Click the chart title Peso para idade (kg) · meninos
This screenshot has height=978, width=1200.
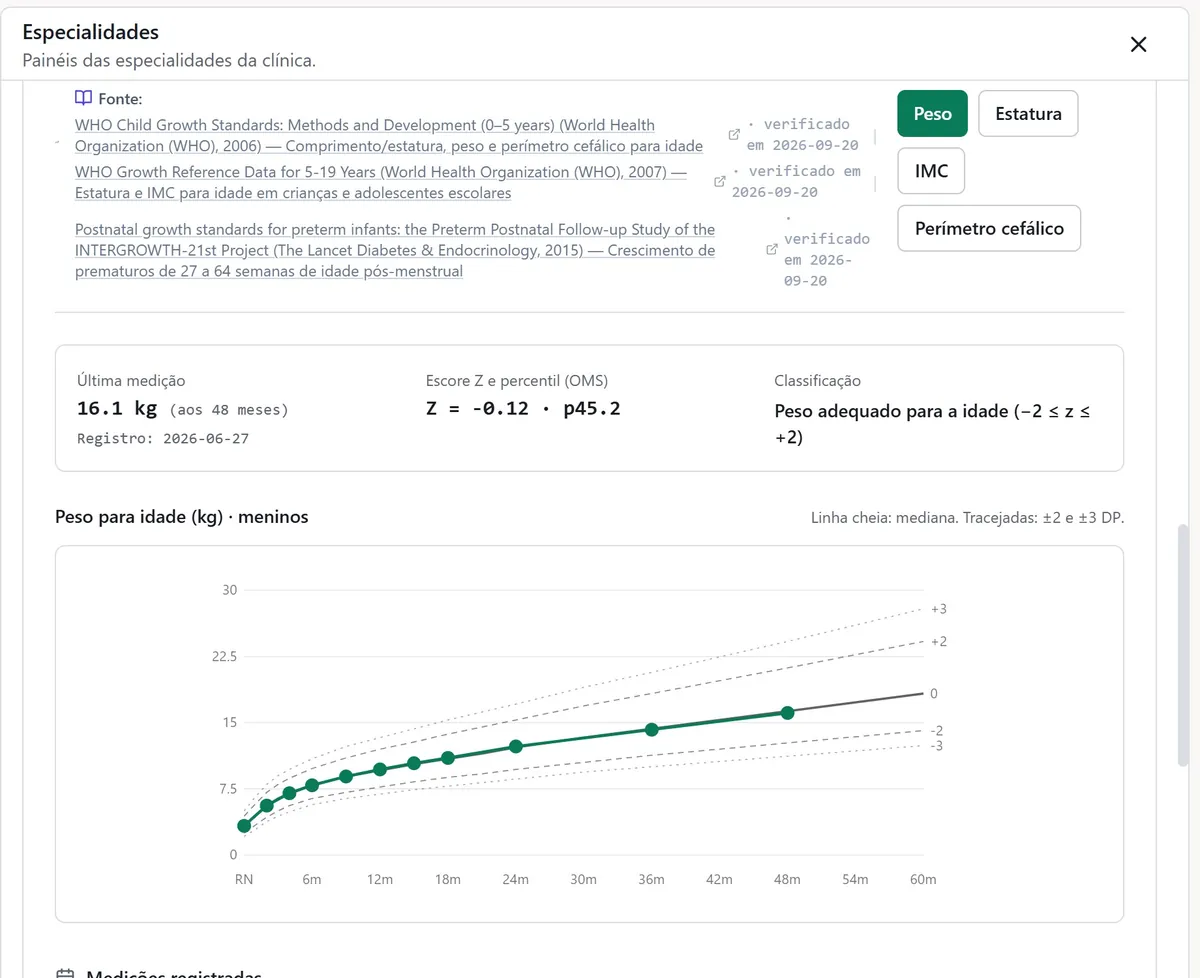click(182, 517)
